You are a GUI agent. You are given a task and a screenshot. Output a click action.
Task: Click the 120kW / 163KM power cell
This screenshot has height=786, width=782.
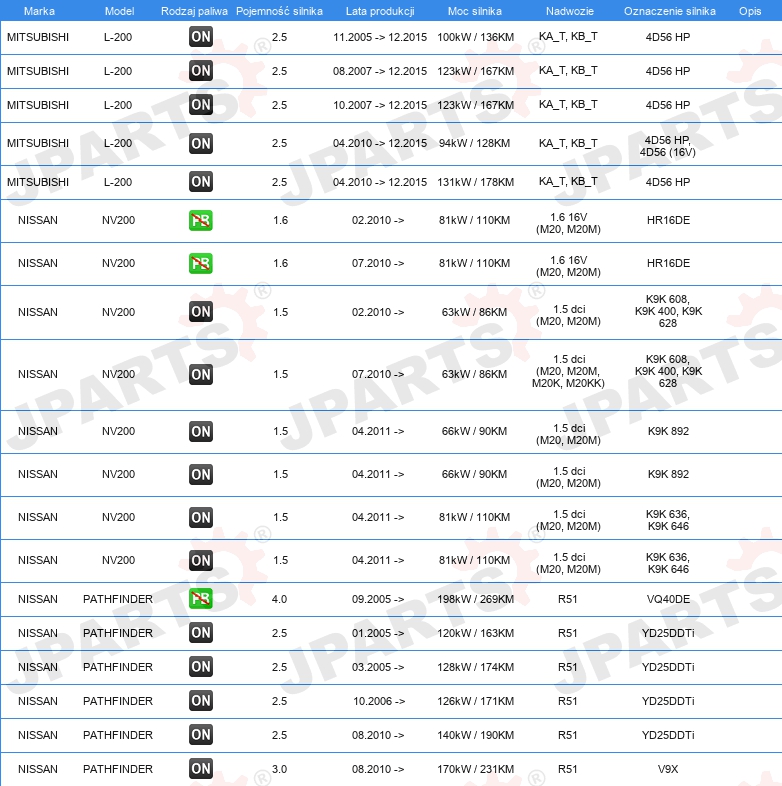(x=475, y=633)
